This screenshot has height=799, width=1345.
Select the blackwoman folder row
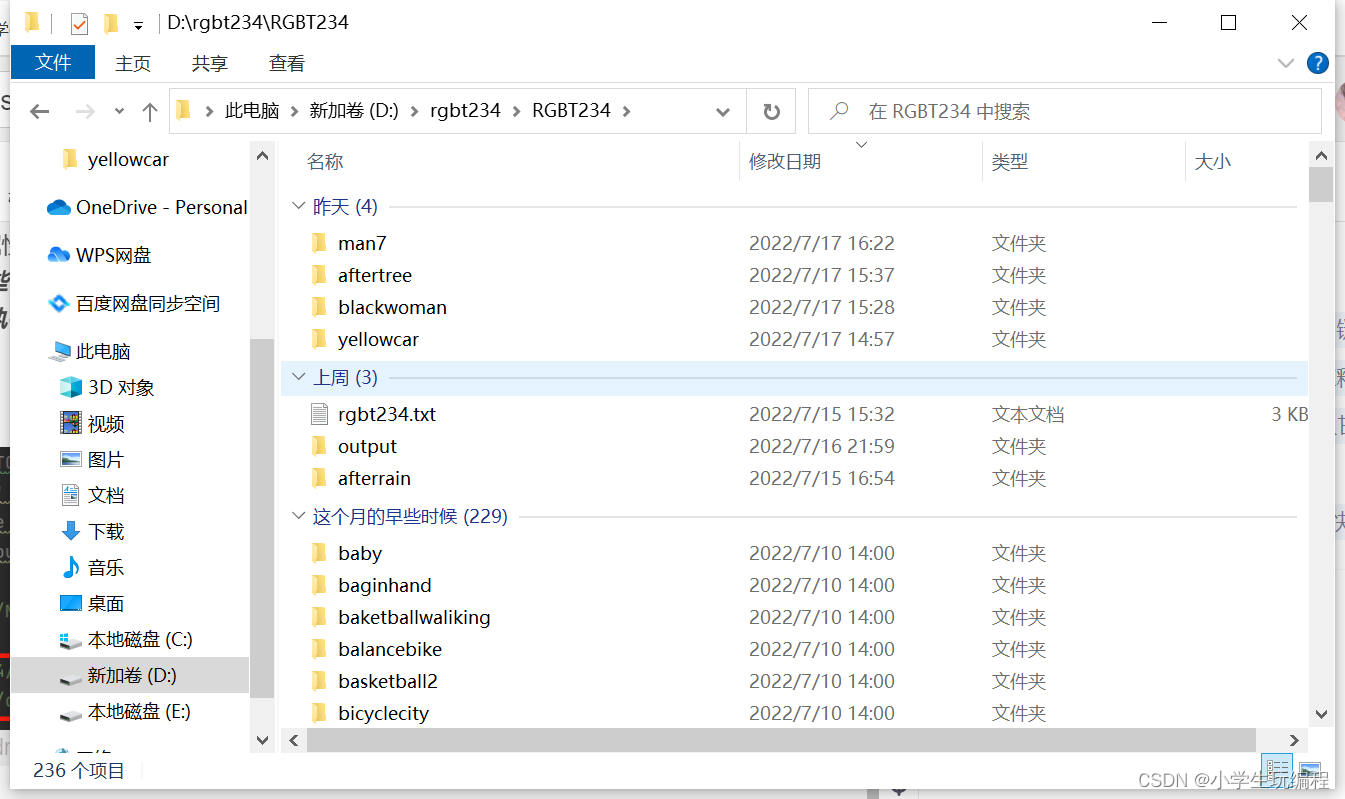click(x=794, y=307)
